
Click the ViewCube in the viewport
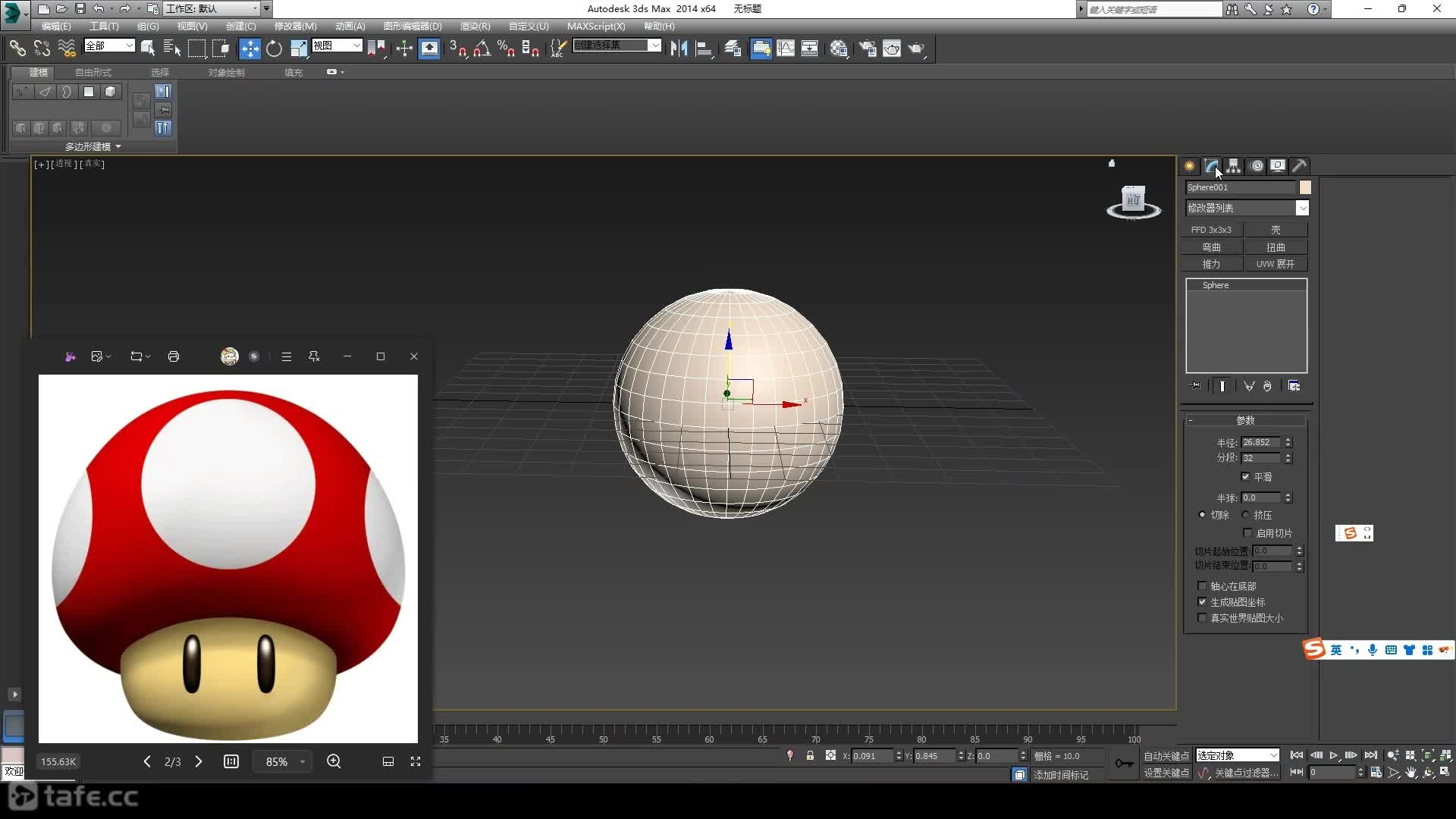tap(1134, 201)
